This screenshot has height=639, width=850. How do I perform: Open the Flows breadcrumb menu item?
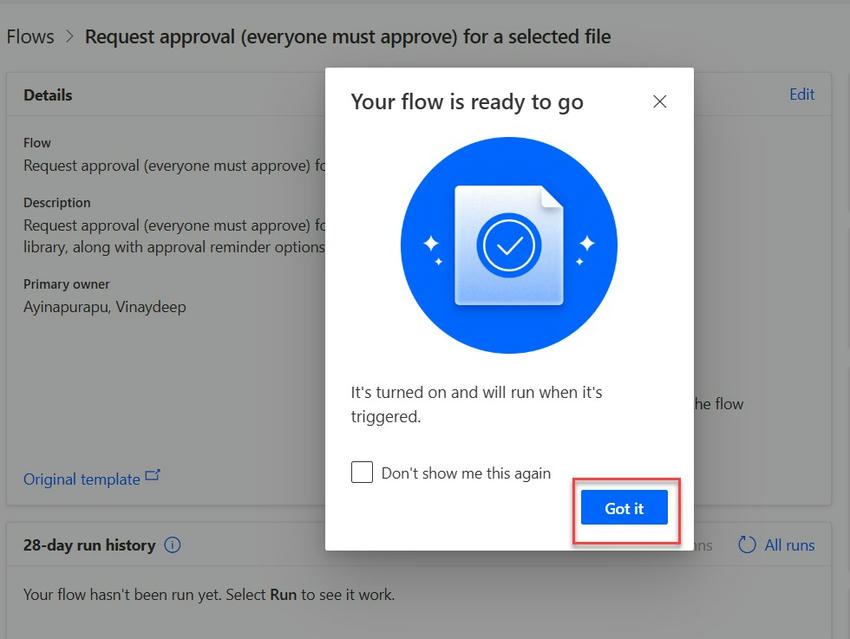[x=29, y=36]
